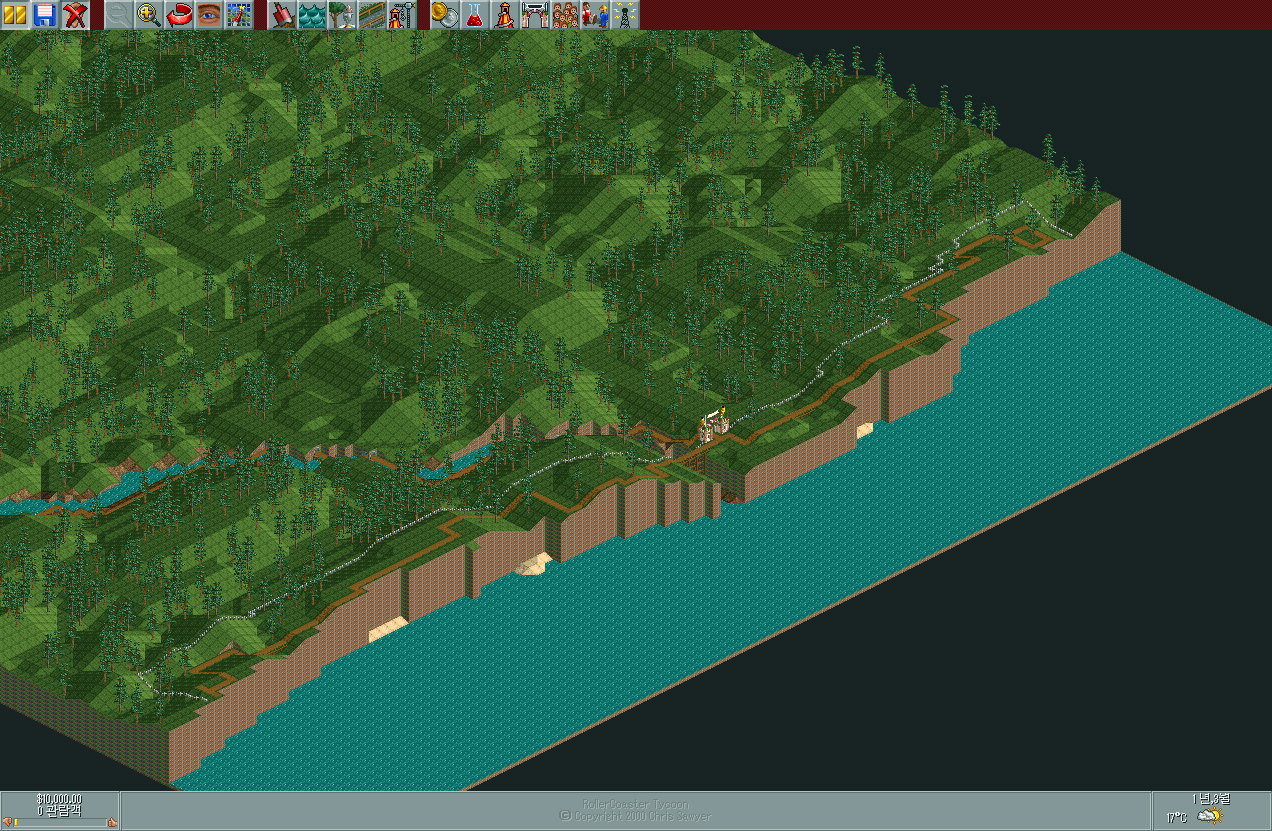Zoom in with the yellow plus magnifier
The image size is (1272, 831).
coord(149,14)
